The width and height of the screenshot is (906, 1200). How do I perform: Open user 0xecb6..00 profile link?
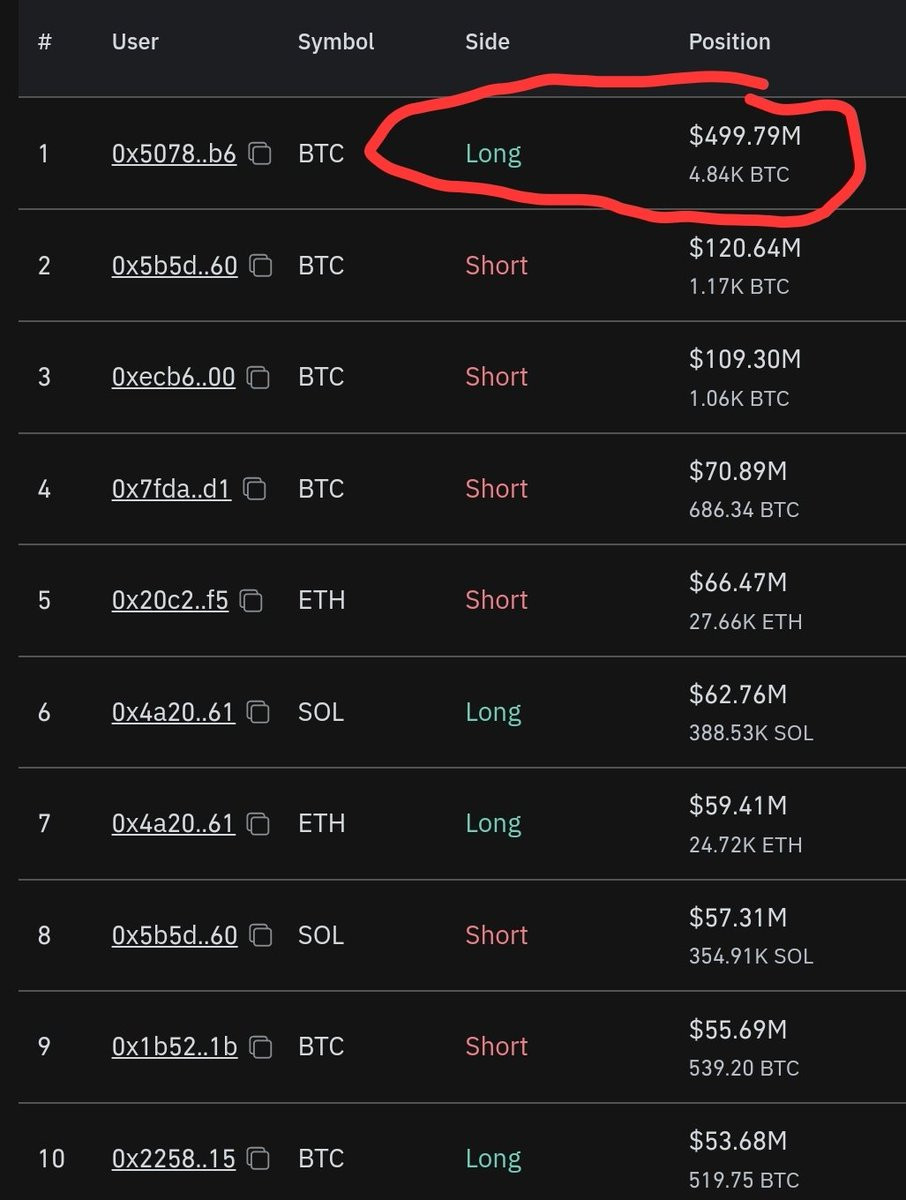tap(174, 377)
